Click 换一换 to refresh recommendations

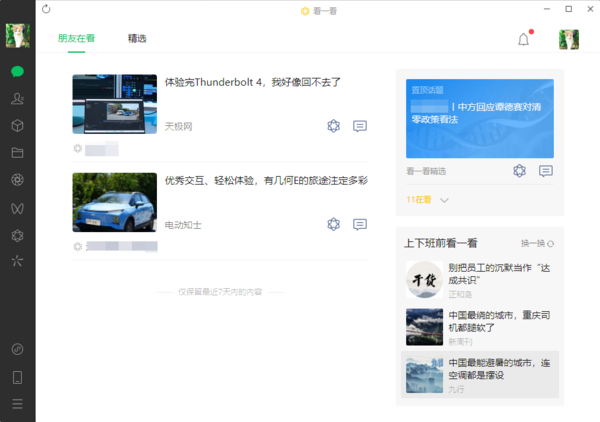537,243
